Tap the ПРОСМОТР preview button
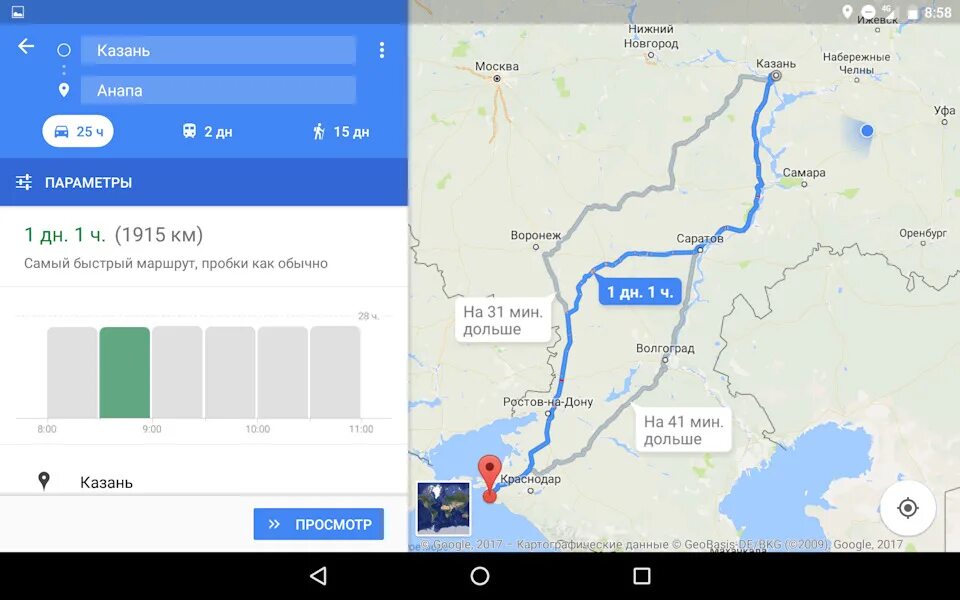 (318, 524)
